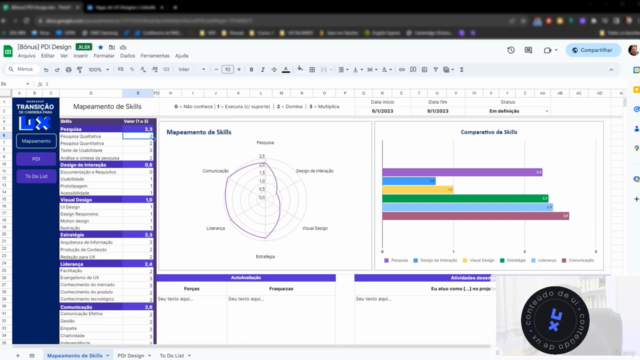The width and height of the screenshot is (640, 360).
Task: Open the horizontal align dropdown
Action: click(343, 70)
